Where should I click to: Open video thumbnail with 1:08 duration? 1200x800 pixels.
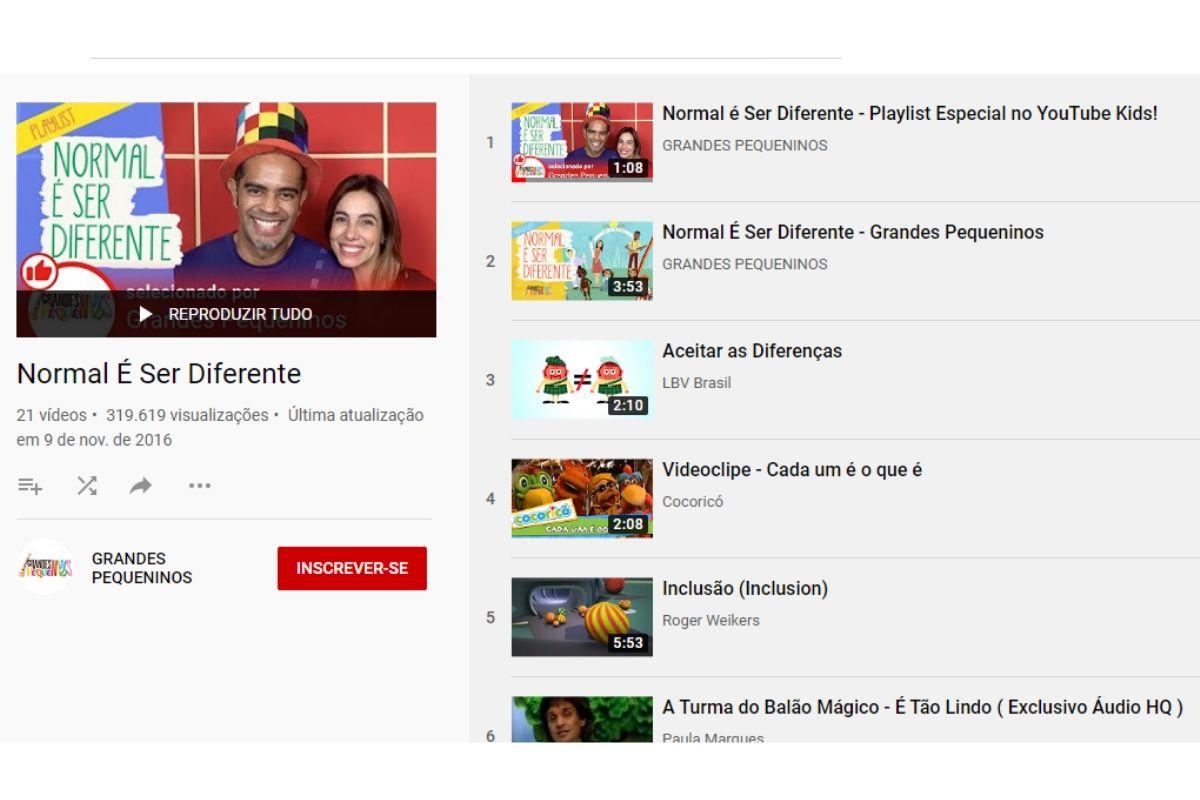(582, 142)
